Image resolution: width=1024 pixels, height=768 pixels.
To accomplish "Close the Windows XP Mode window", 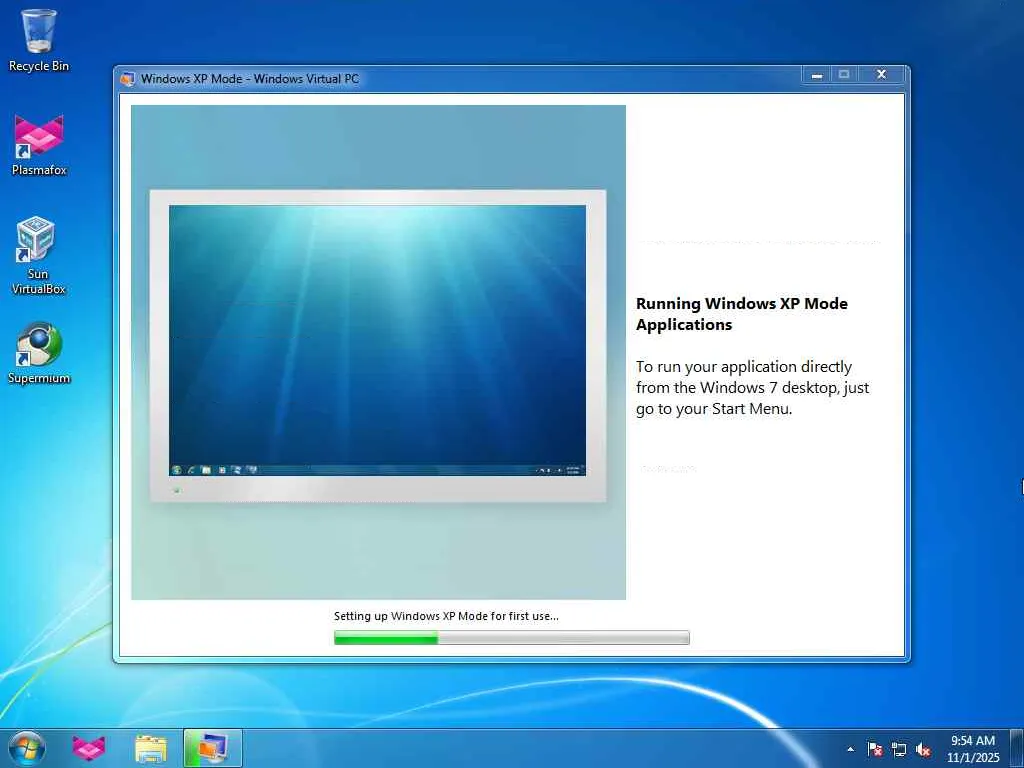I will [881, 75].
